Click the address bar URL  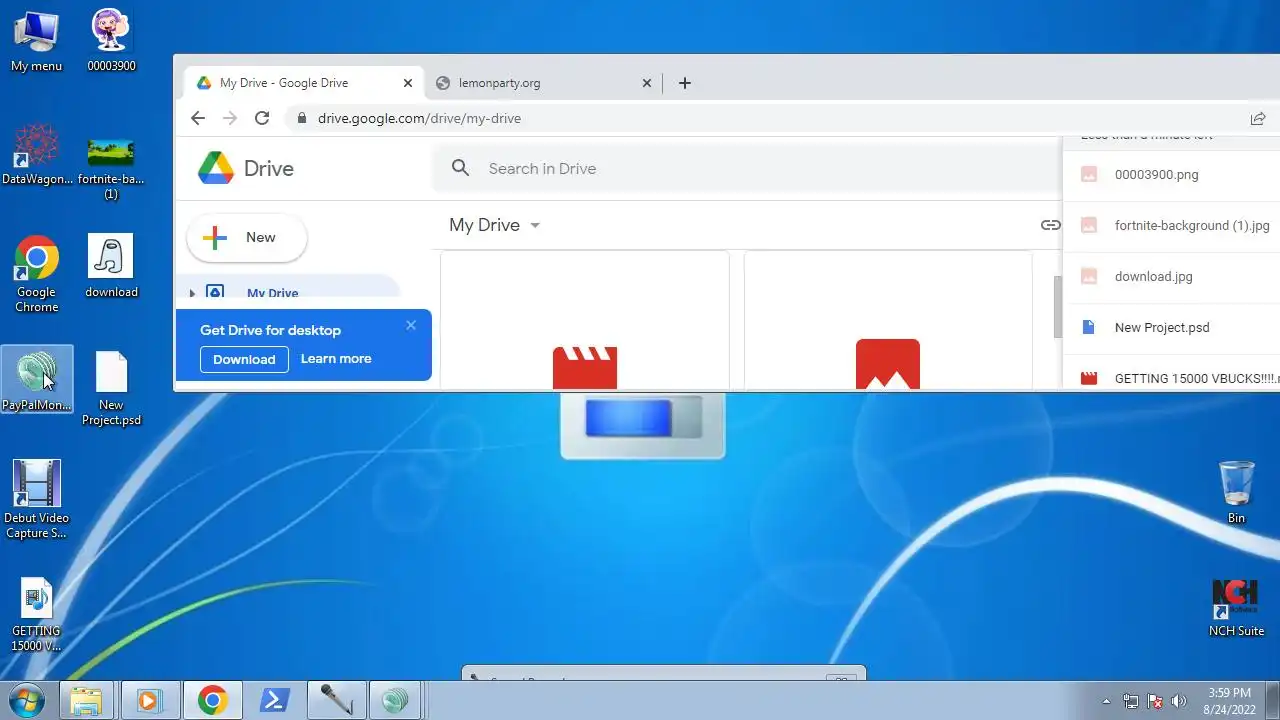point(419,118)
